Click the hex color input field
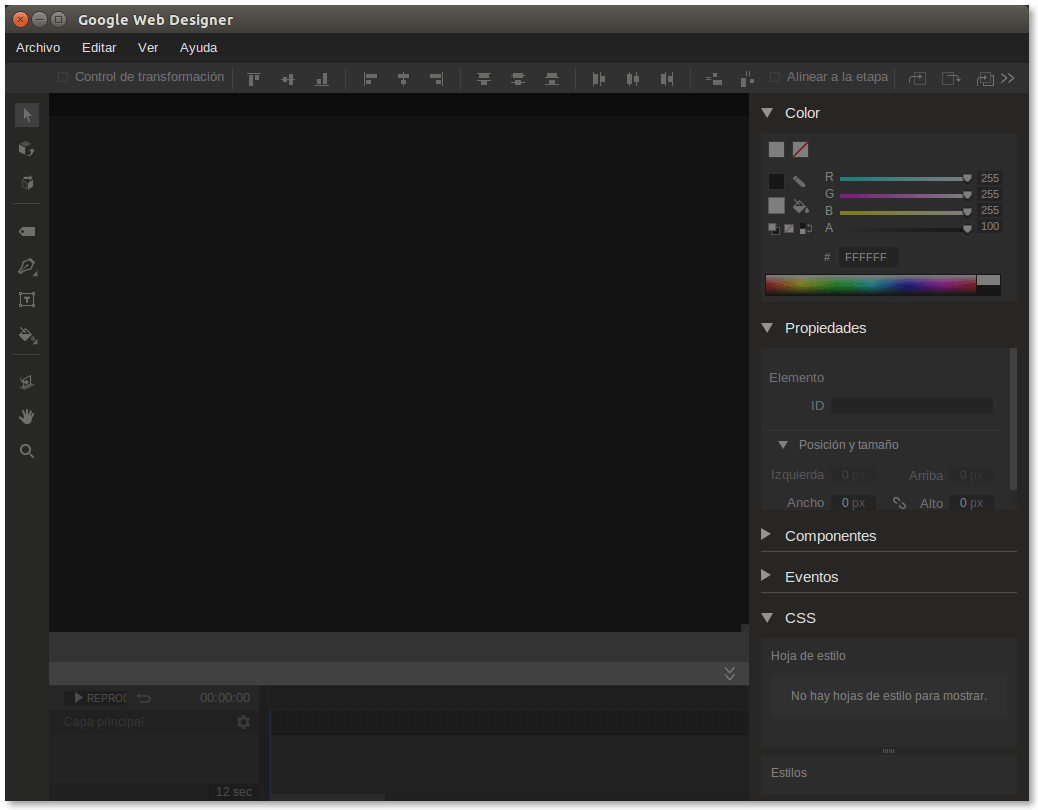Screen dimensions: 1038x810 click(x=867, y=257)
